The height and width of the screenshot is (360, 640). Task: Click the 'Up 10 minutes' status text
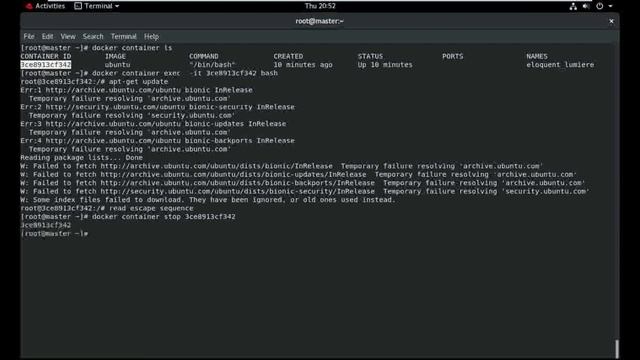coord(385,64)
